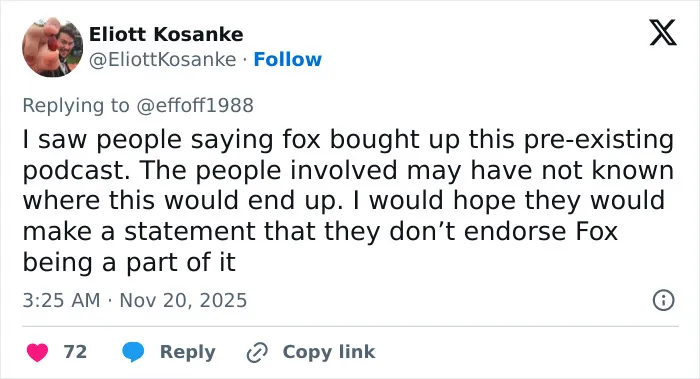Viewport: 700px width, 379px height.
Task: Click the Nov 20, 2025 date
Action: point(183,300)
